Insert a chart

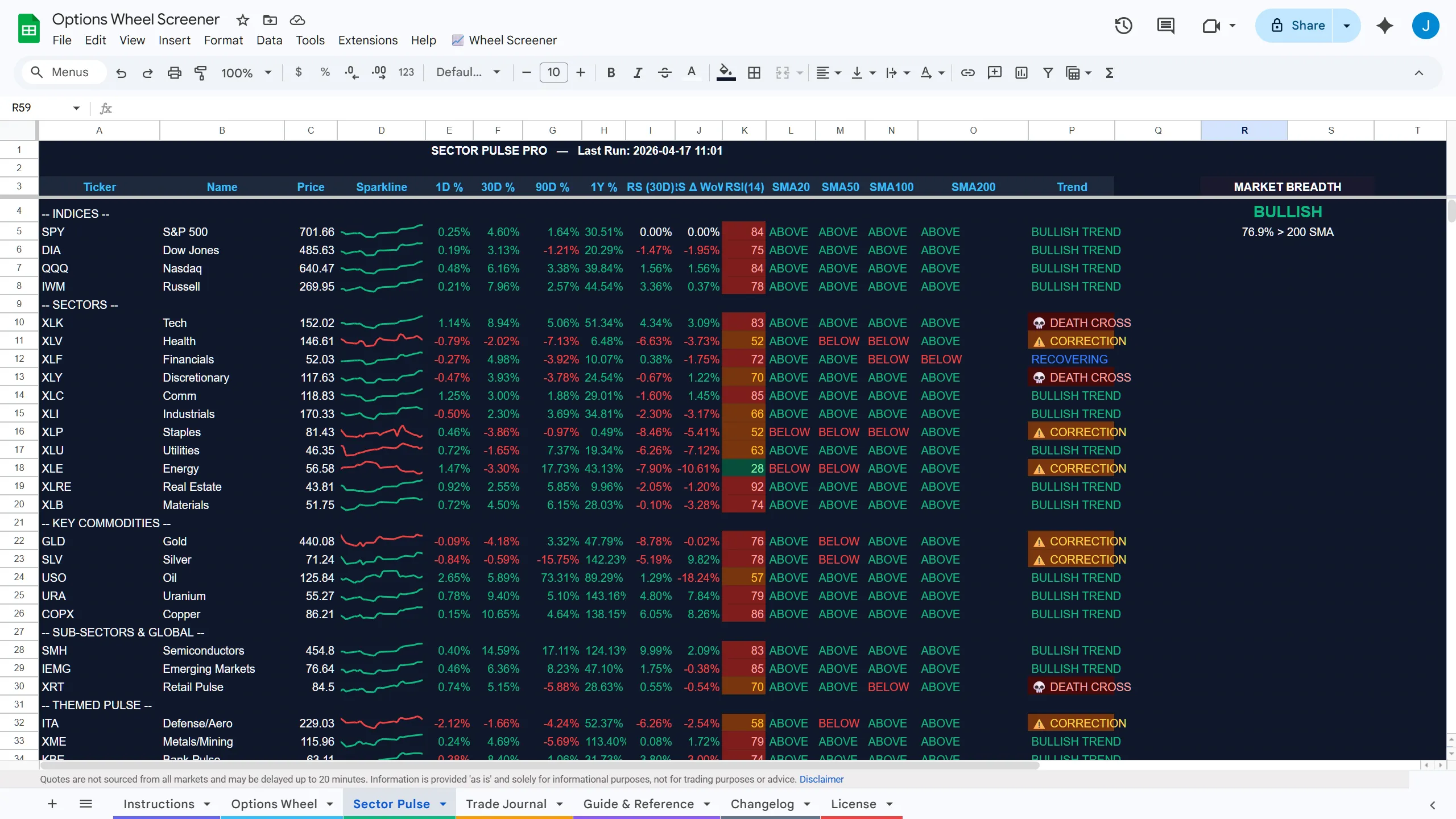pyautogui.click(x=1021, y=73)
